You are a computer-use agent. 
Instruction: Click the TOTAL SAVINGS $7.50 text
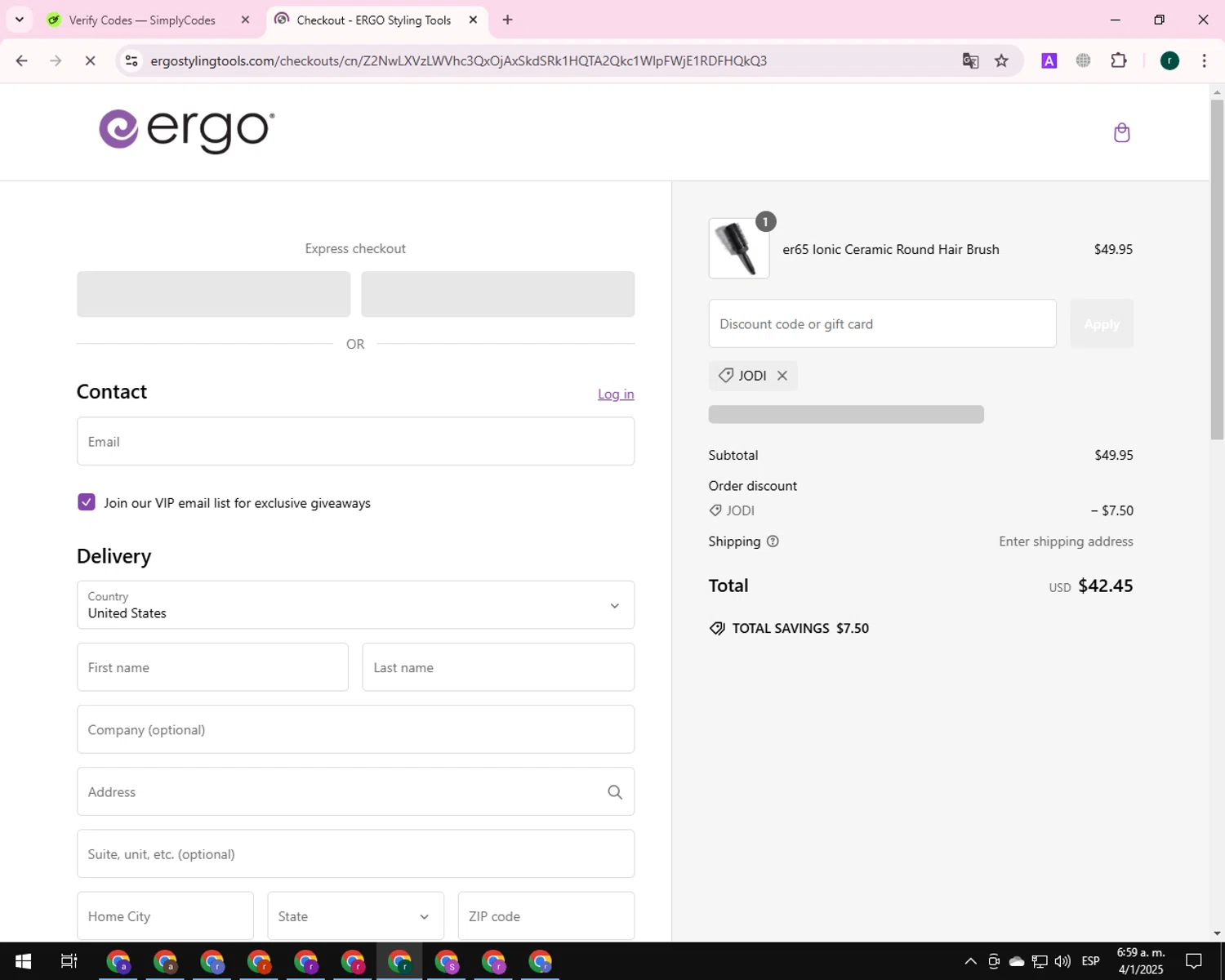[x=800, y=629]
